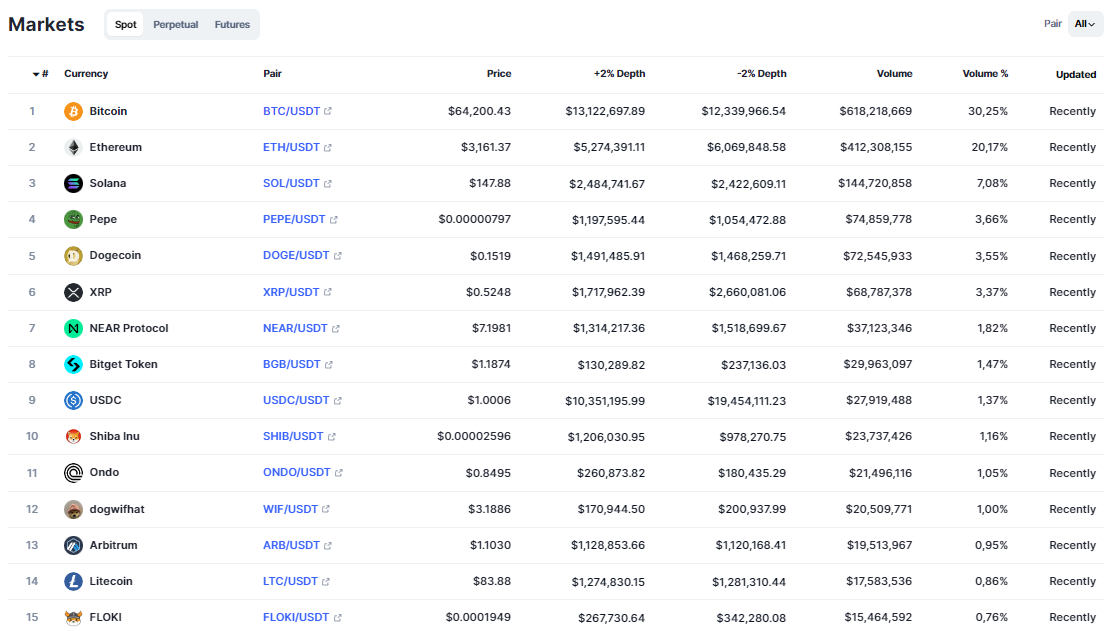Select the Solana volume share 7,08%

tap(992, 183)
